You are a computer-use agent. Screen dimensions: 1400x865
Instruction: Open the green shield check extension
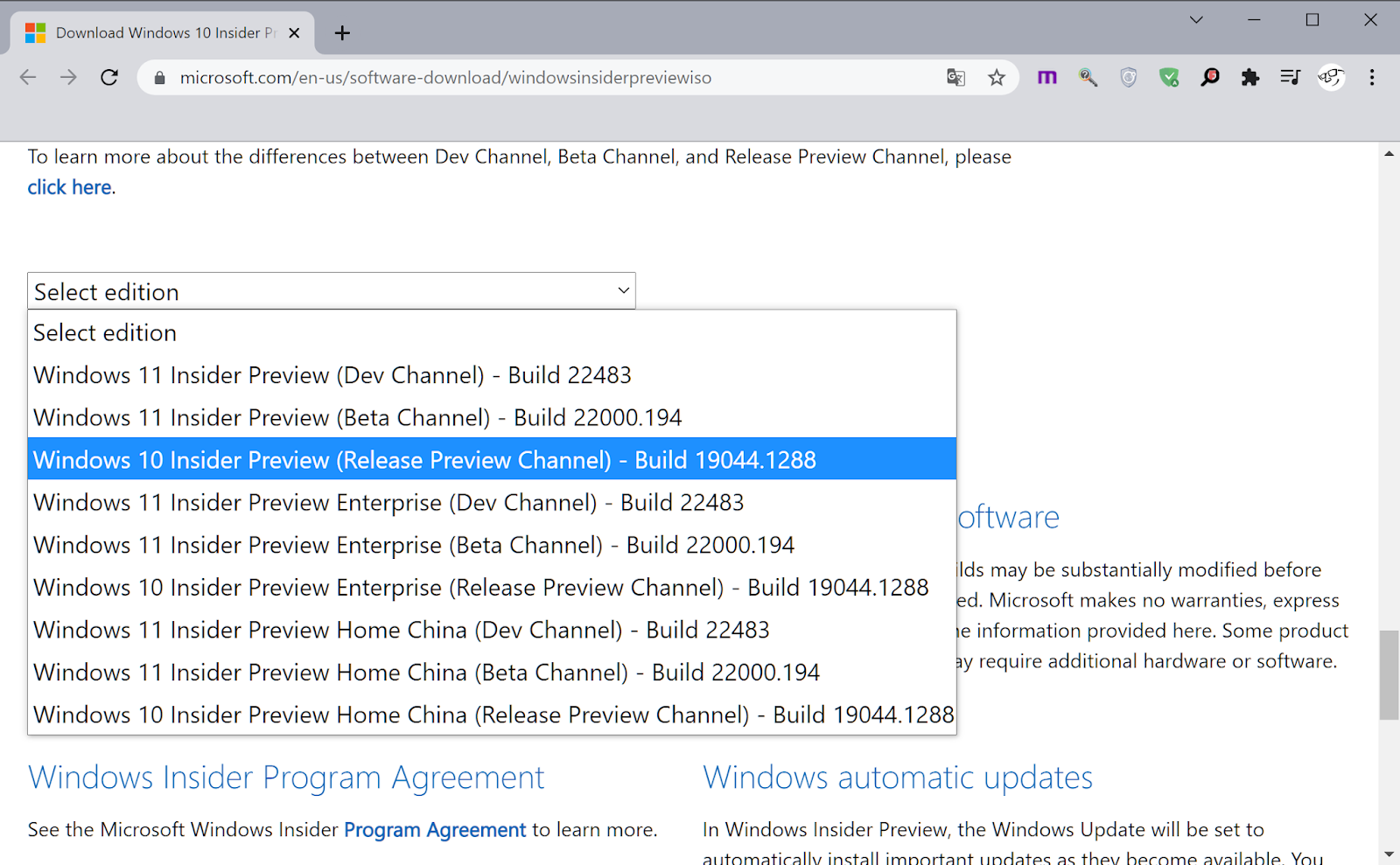click(x=1169, y=78)
